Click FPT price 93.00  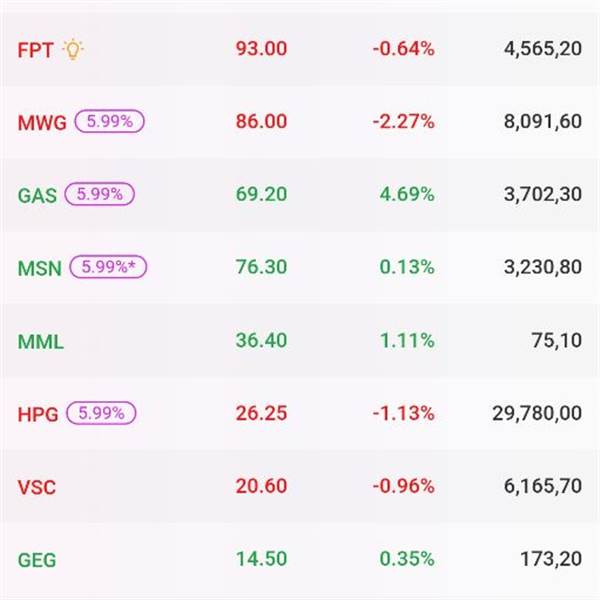(x=261, y=49)
